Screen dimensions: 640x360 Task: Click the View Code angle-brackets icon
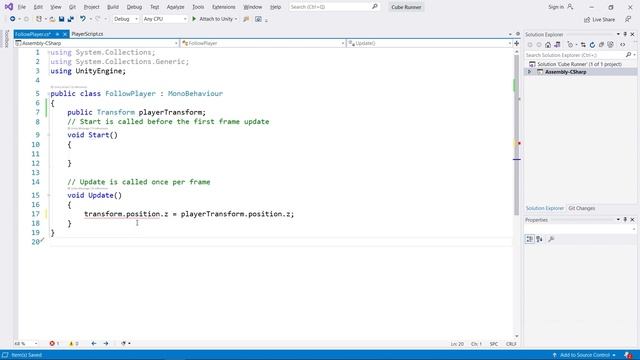(623, 45)
